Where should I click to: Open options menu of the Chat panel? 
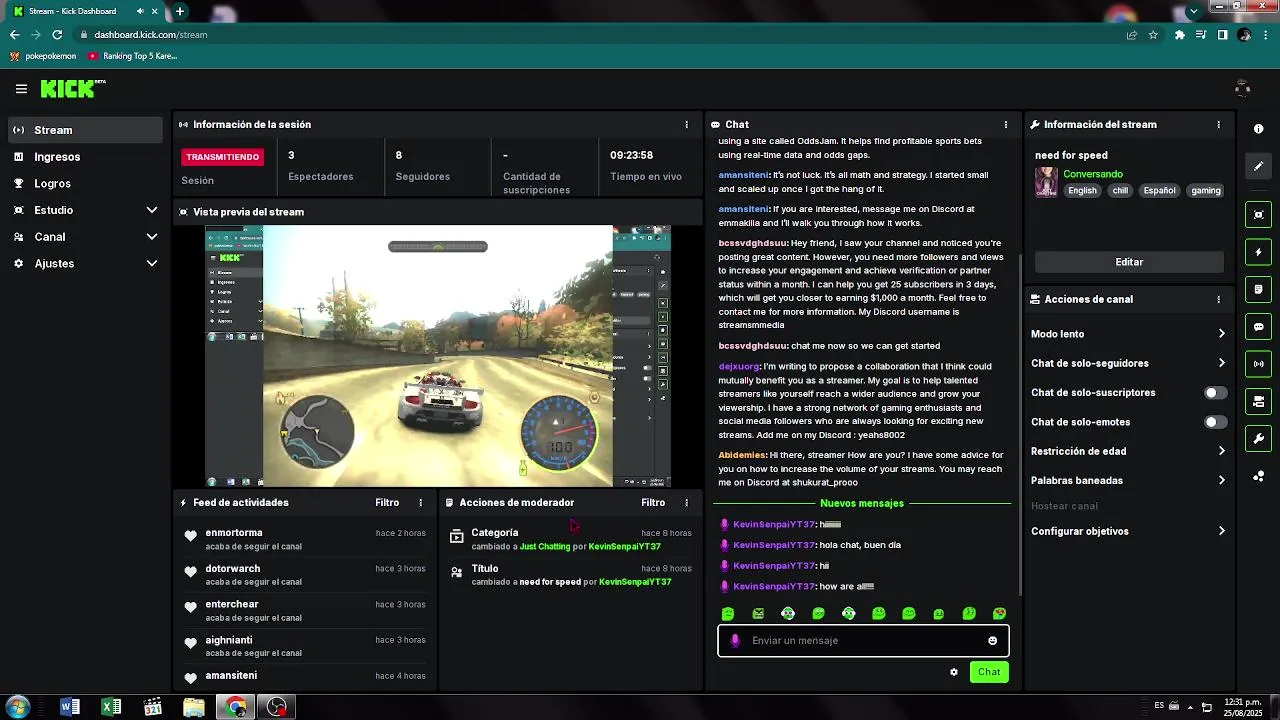[1006, 125]
